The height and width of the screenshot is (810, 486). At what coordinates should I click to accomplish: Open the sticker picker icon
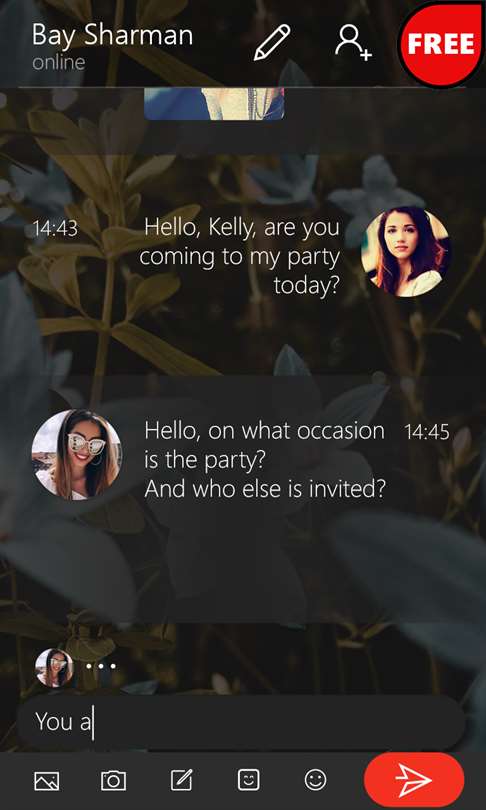248,780
